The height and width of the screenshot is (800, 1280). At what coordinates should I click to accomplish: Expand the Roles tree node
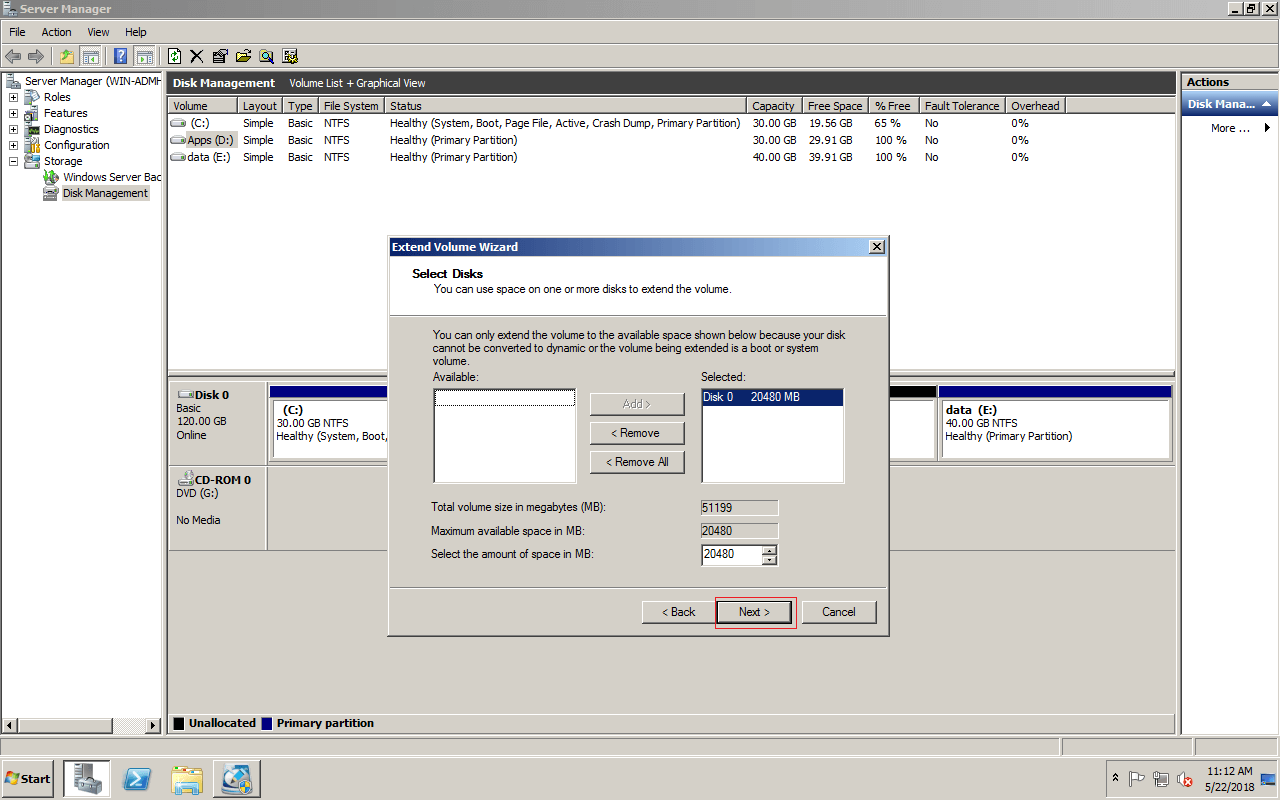[x=13, y=97]
